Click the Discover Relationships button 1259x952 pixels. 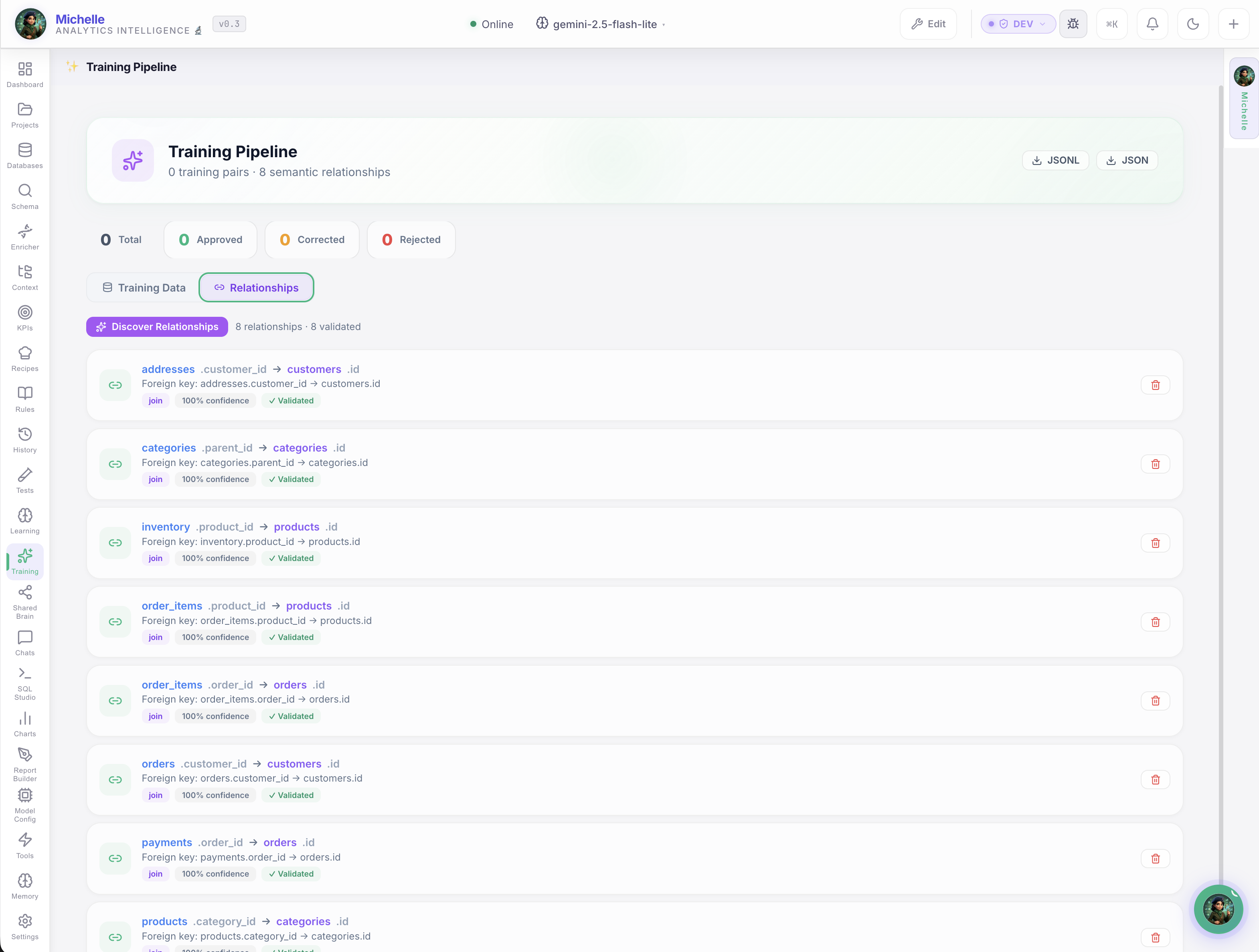pyautogui.click(x=156, y=326)
